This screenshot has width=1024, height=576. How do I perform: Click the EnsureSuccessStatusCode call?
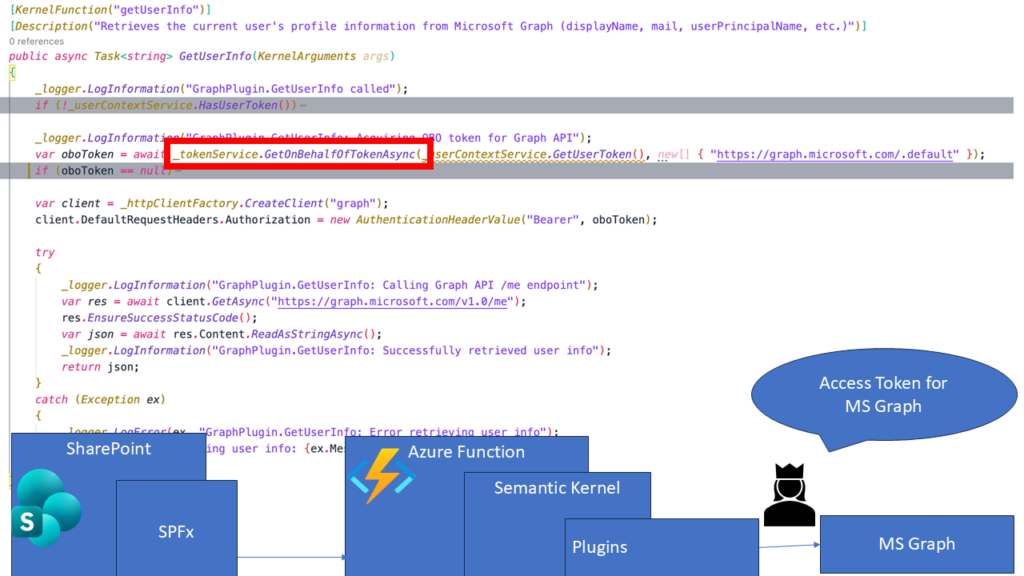(x=168, y=317)
